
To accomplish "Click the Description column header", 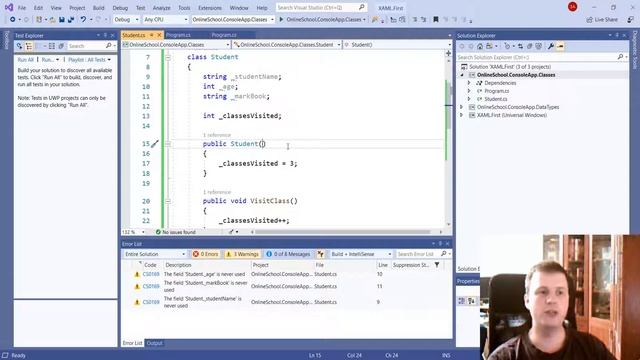I will click(178, 265).
